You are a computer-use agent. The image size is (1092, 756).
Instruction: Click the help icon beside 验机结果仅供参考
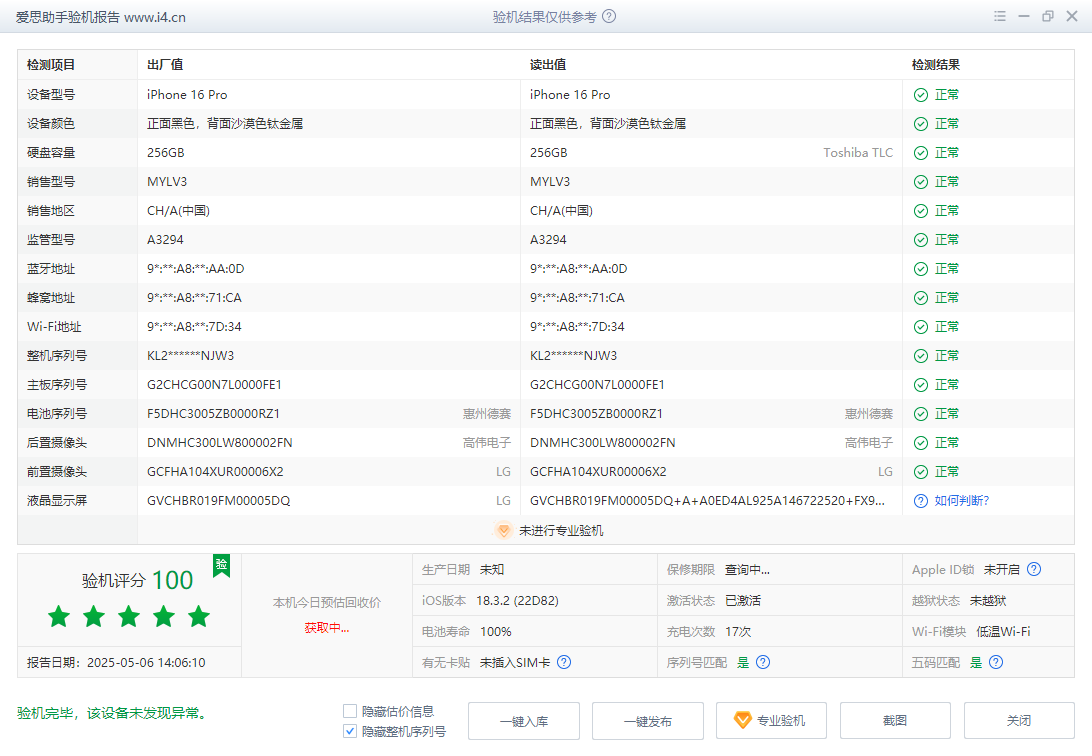tap(609, 16)
